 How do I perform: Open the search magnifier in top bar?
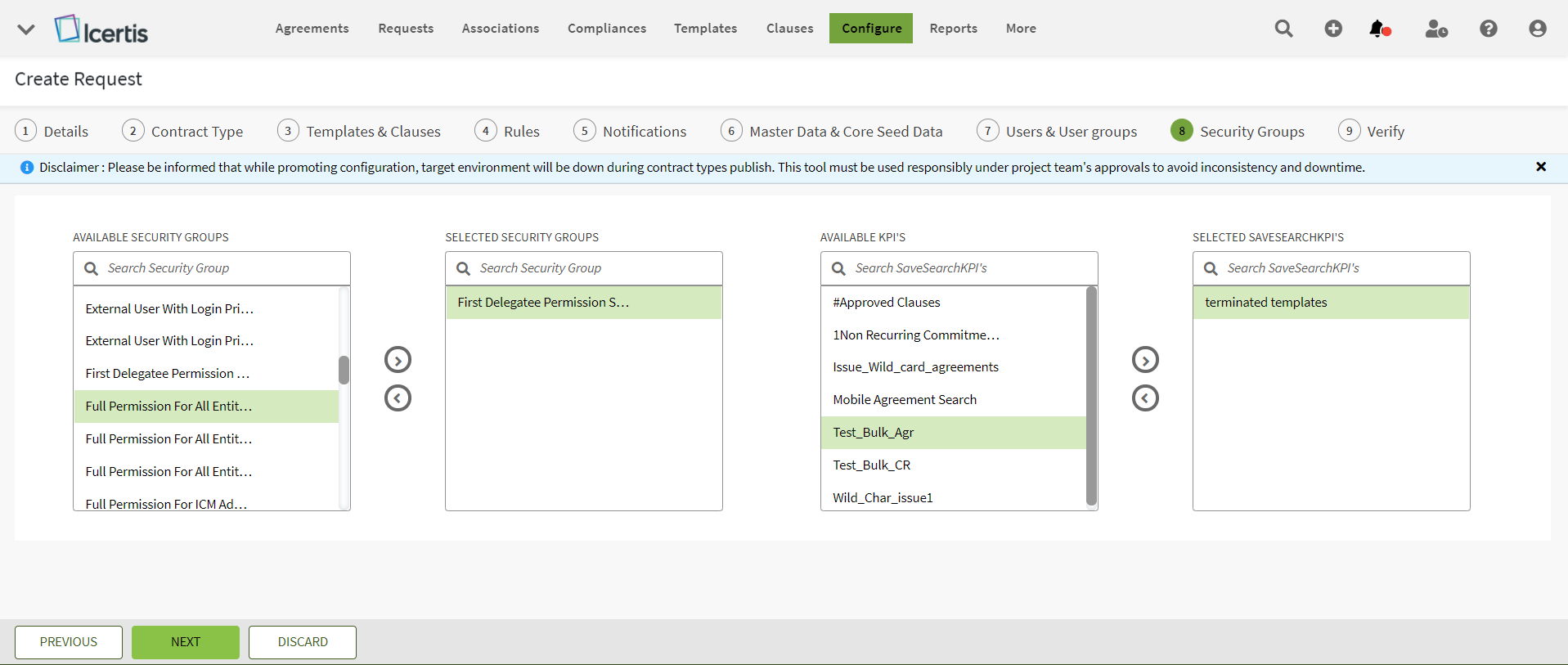tap(1283, 29)
